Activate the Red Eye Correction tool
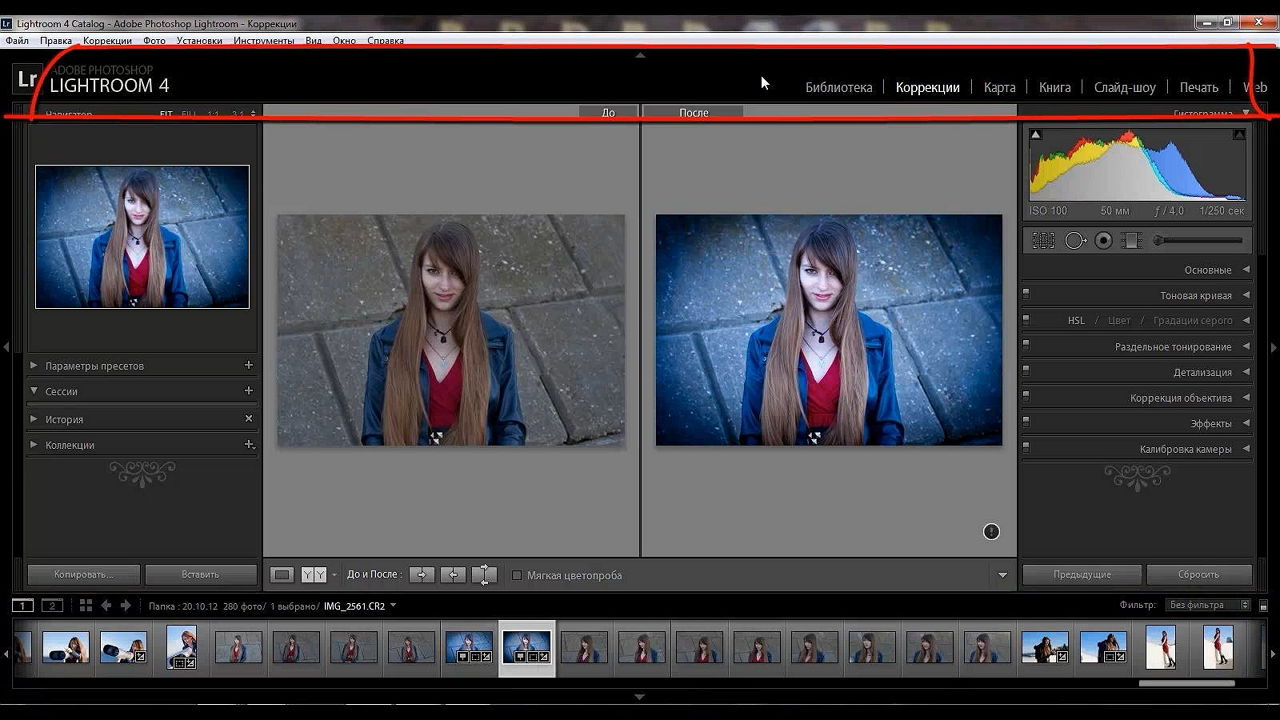 coord(1104,240)
